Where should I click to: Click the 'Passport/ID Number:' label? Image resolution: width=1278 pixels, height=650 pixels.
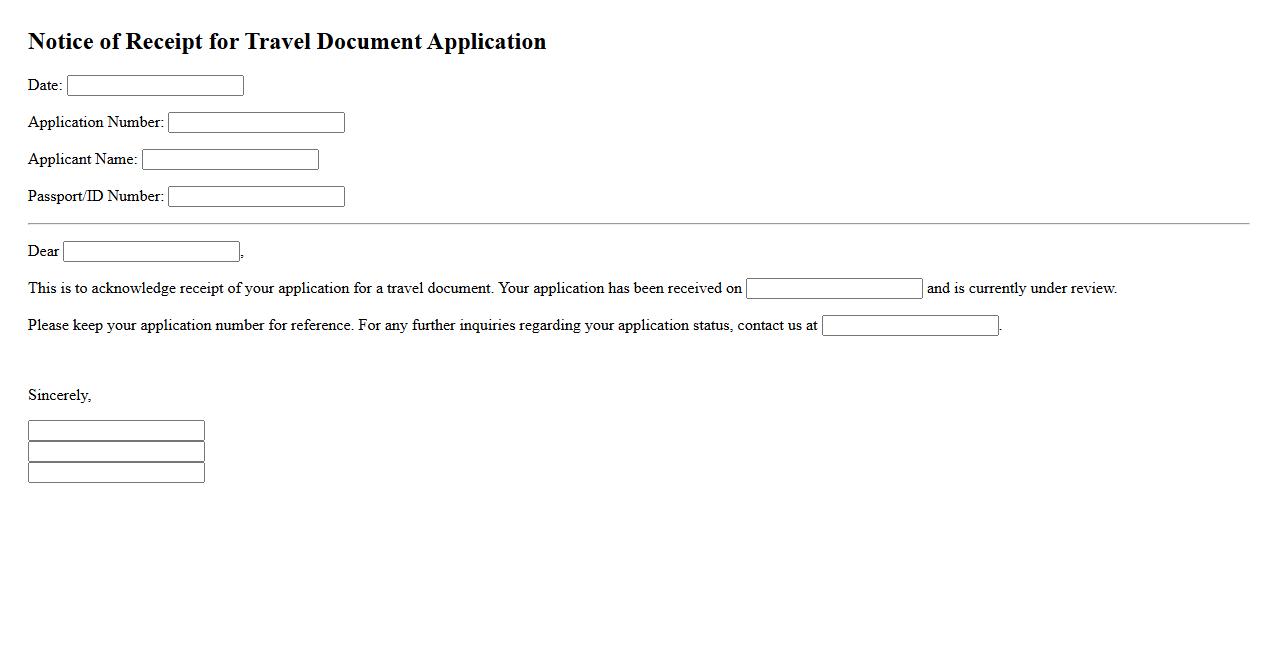point(96,197)
